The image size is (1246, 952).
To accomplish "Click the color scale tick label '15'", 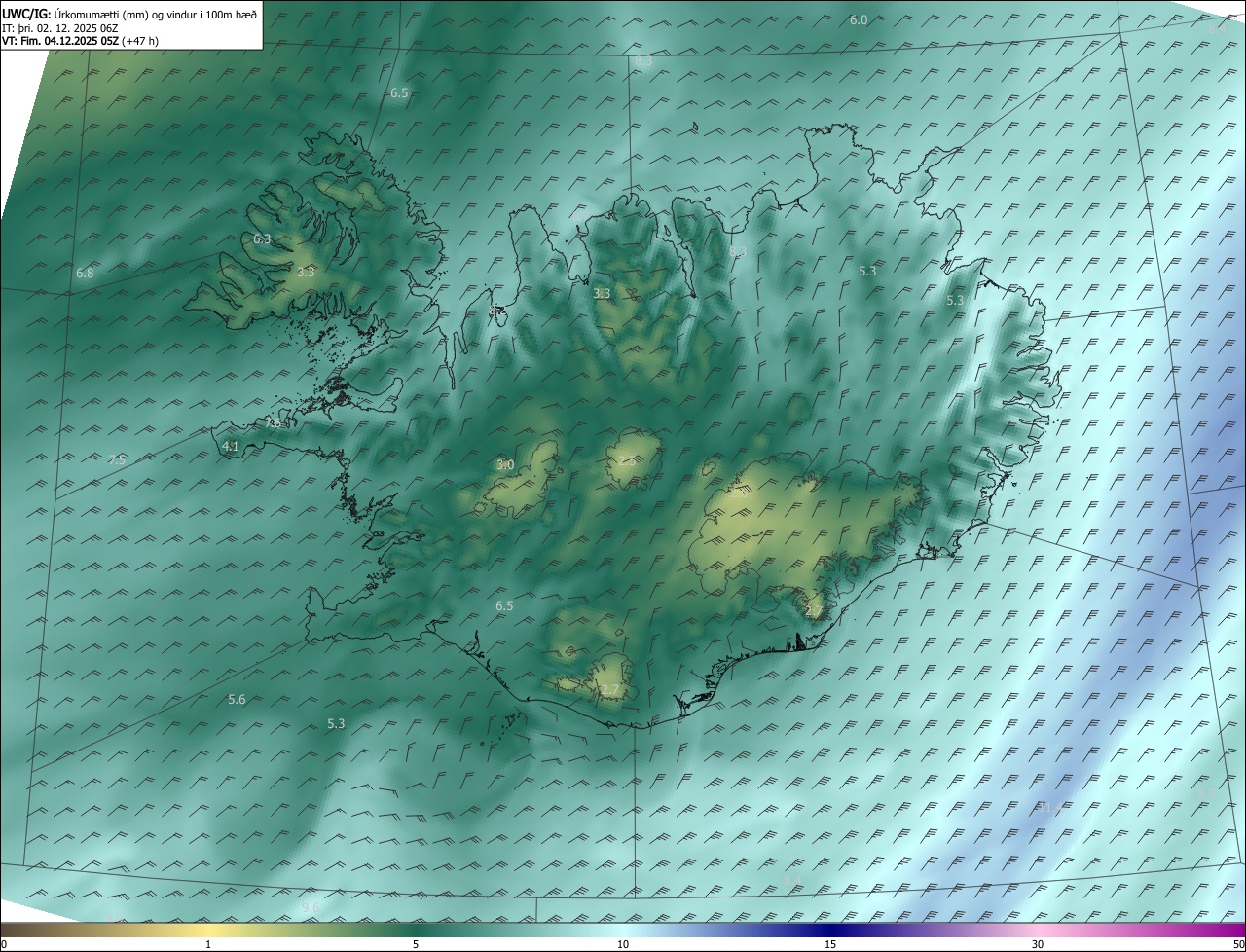I will pyautogui.click(x=830, y=945).
